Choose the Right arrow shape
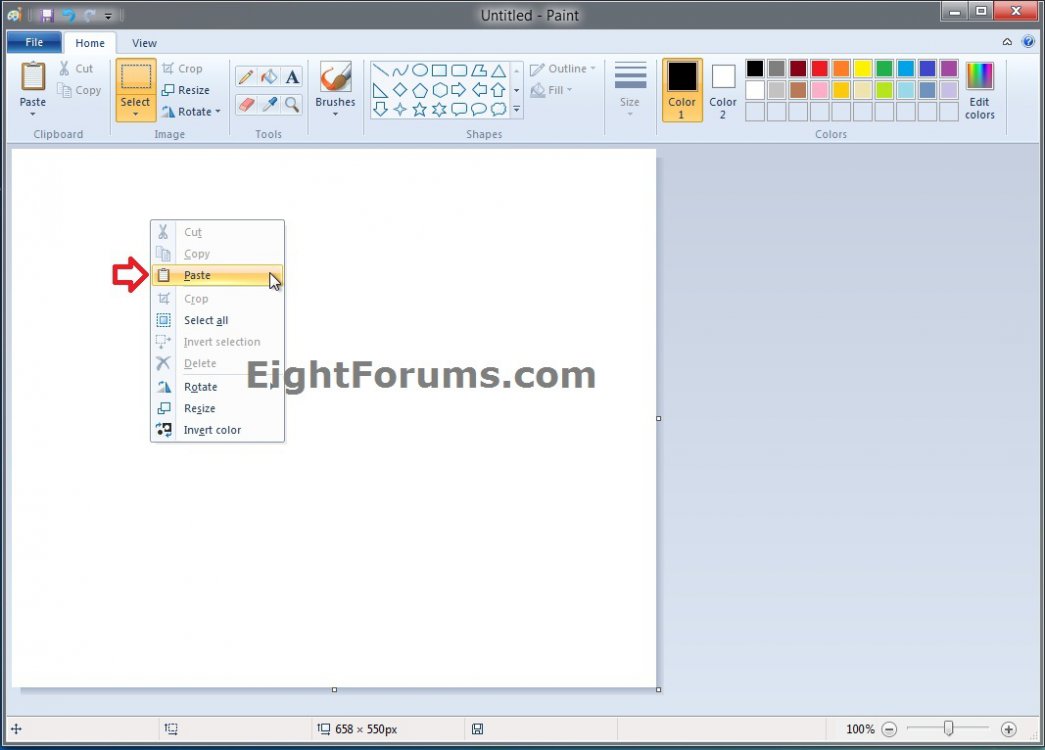This screenshot has height=750, width=1045. tap(459, 90)
